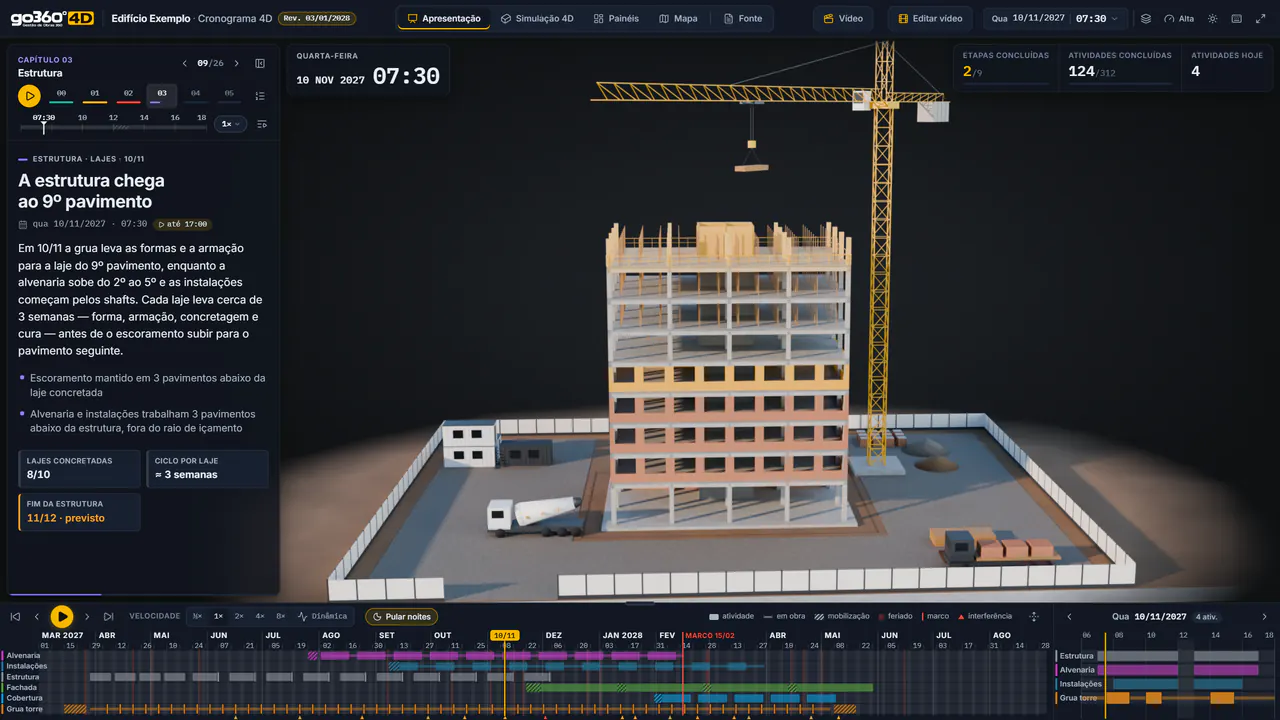Select chapter 04 tab

coord(195,95)
